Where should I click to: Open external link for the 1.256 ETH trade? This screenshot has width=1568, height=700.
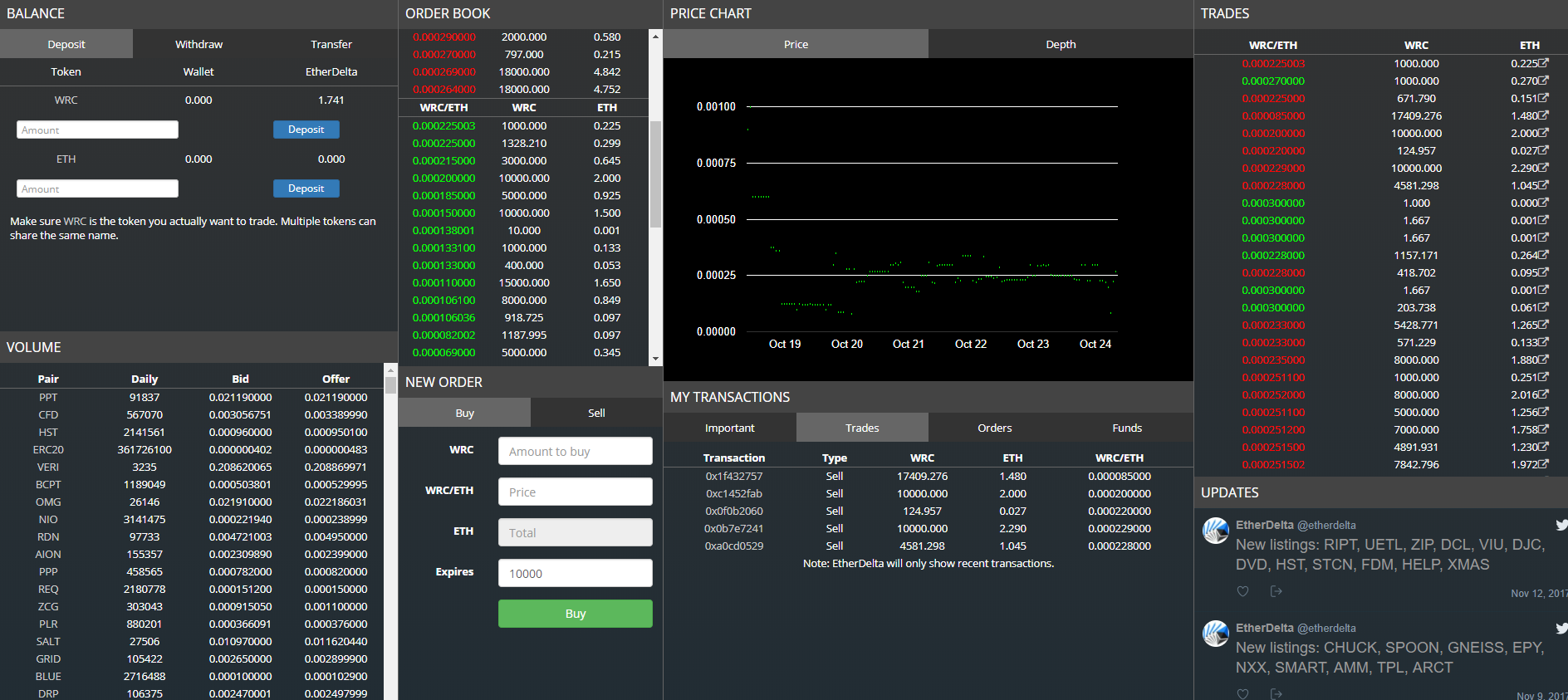point(1543,412)
